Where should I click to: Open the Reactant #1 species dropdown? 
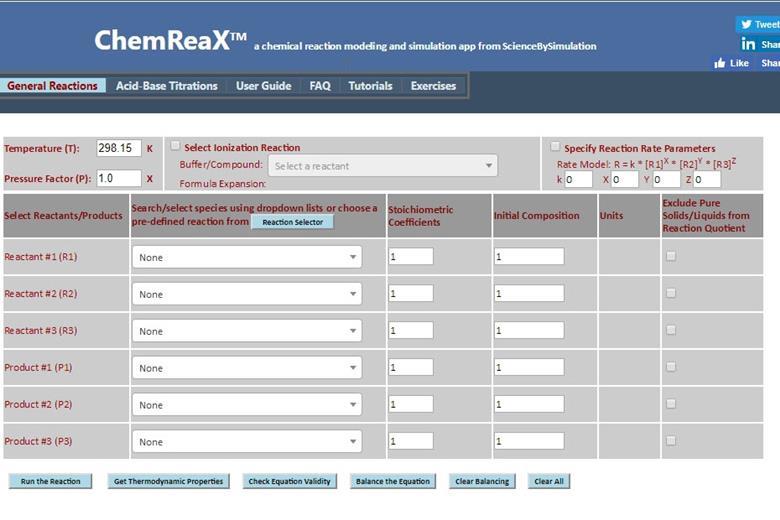click(x=247, y=257)
